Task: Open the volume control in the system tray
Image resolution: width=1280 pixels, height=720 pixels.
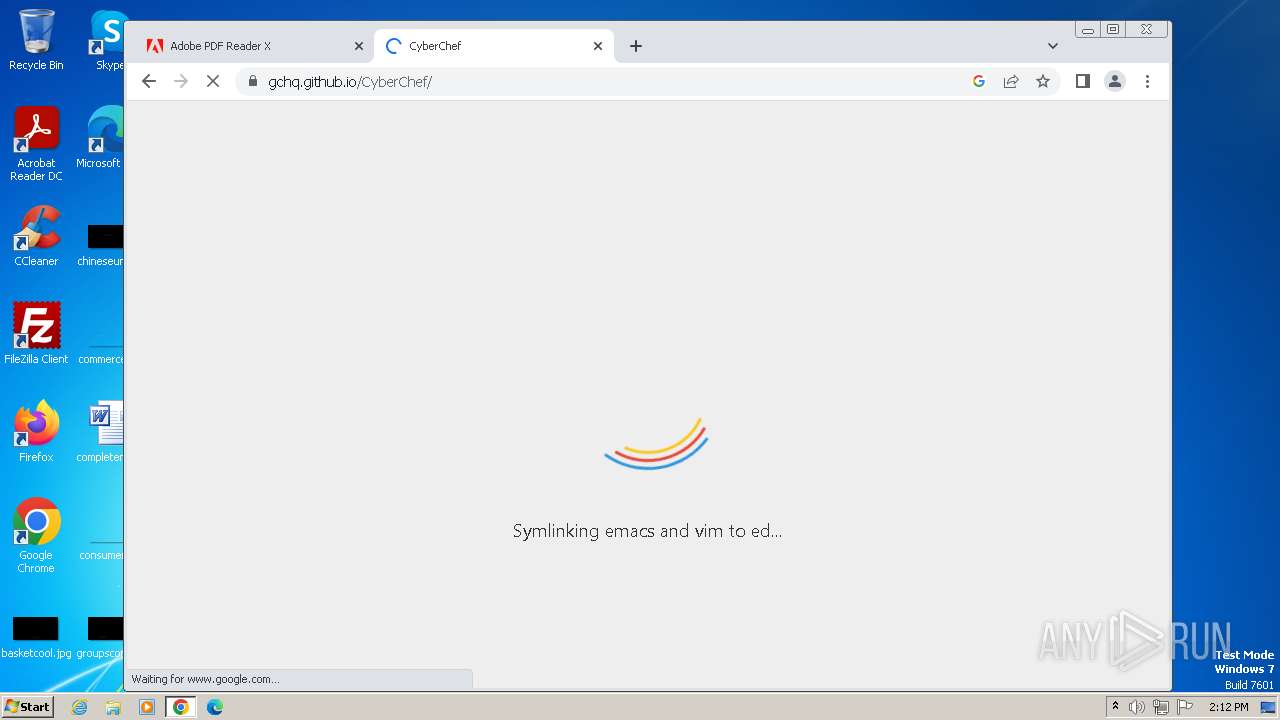Action: [1137, 707]
